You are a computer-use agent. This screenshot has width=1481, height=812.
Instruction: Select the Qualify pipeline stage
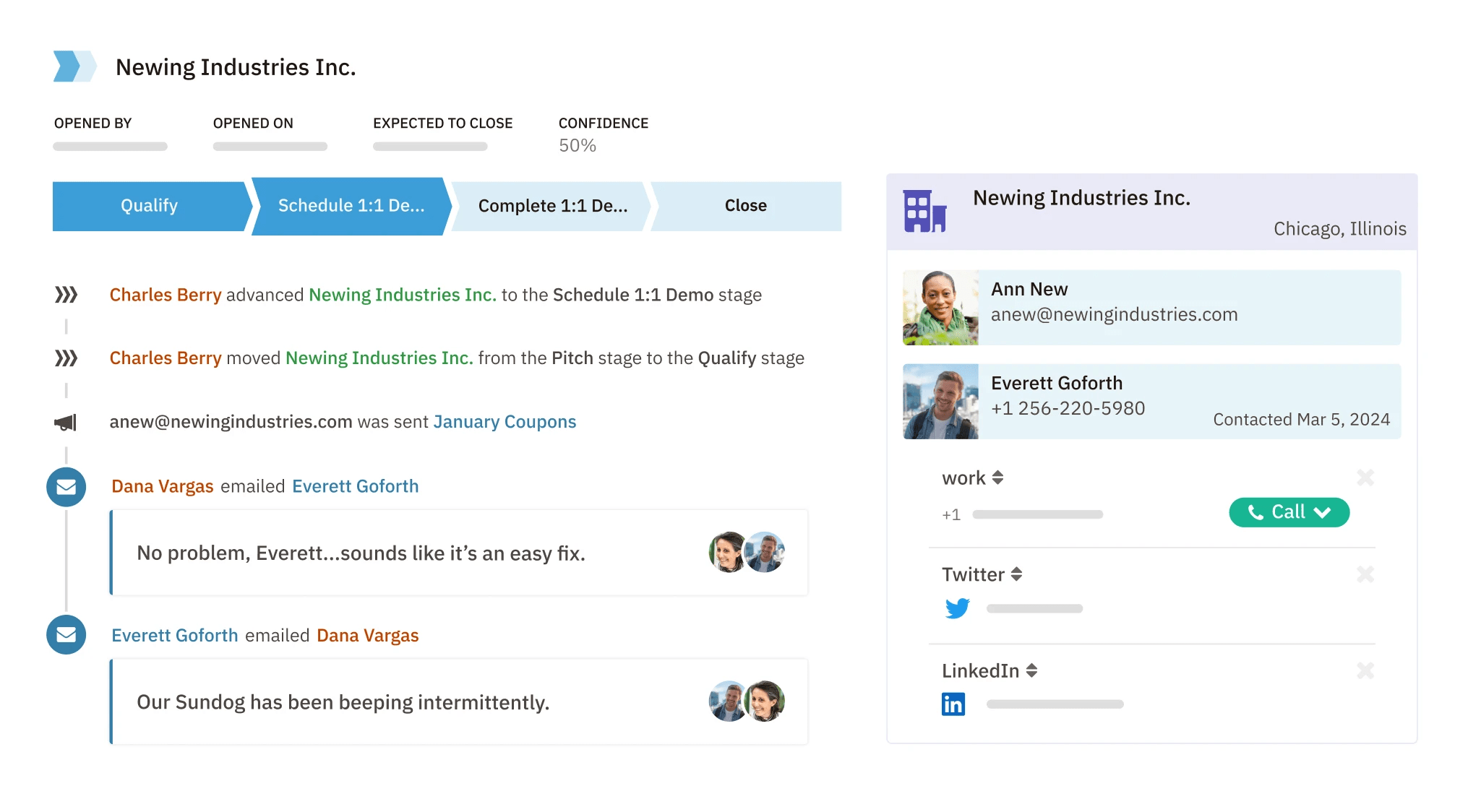point(148,205)
